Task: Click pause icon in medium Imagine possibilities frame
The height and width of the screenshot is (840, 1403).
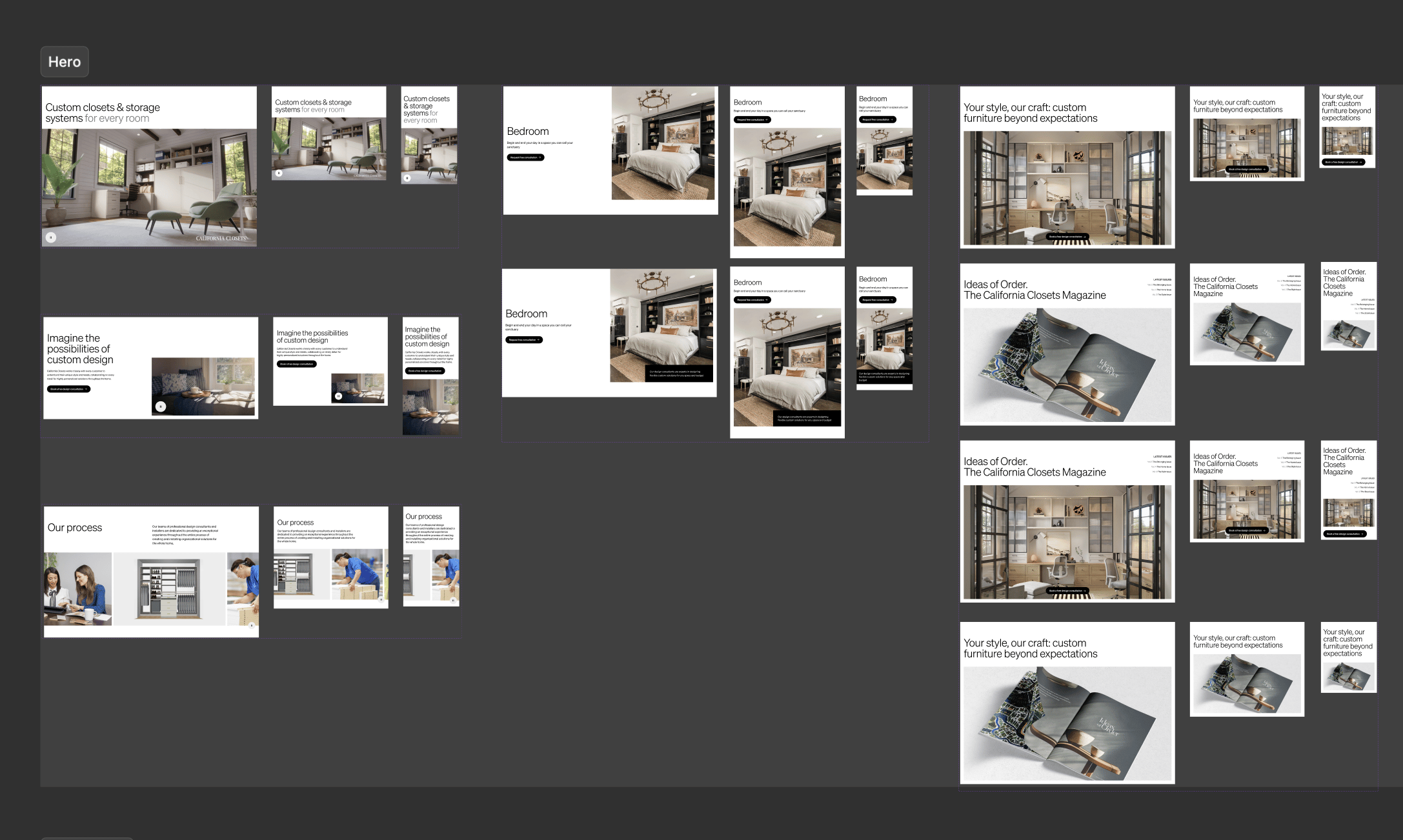Action: point(338,396)
